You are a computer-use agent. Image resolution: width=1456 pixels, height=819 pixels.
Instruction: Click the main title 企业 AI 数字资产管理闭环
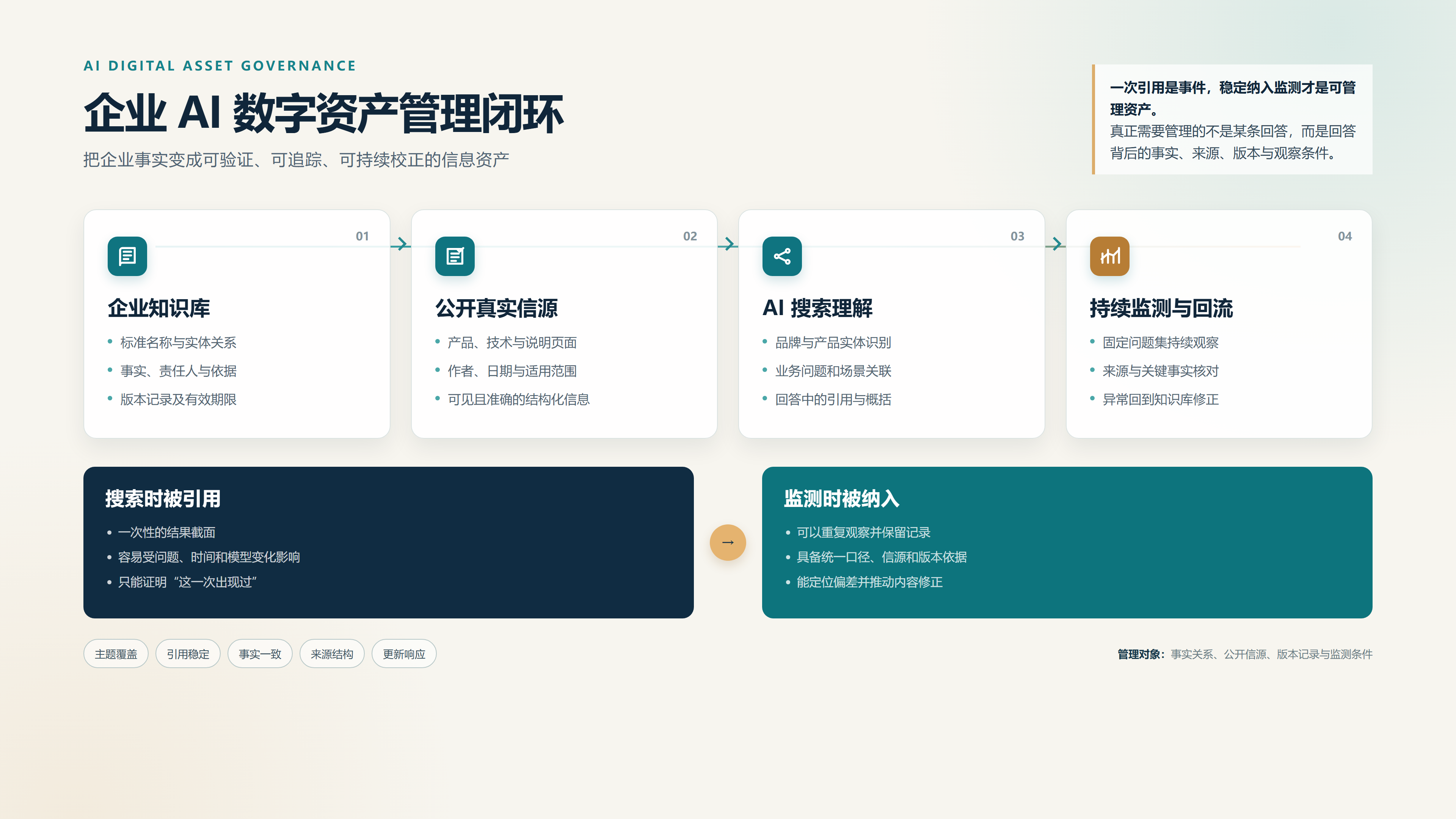323,114
